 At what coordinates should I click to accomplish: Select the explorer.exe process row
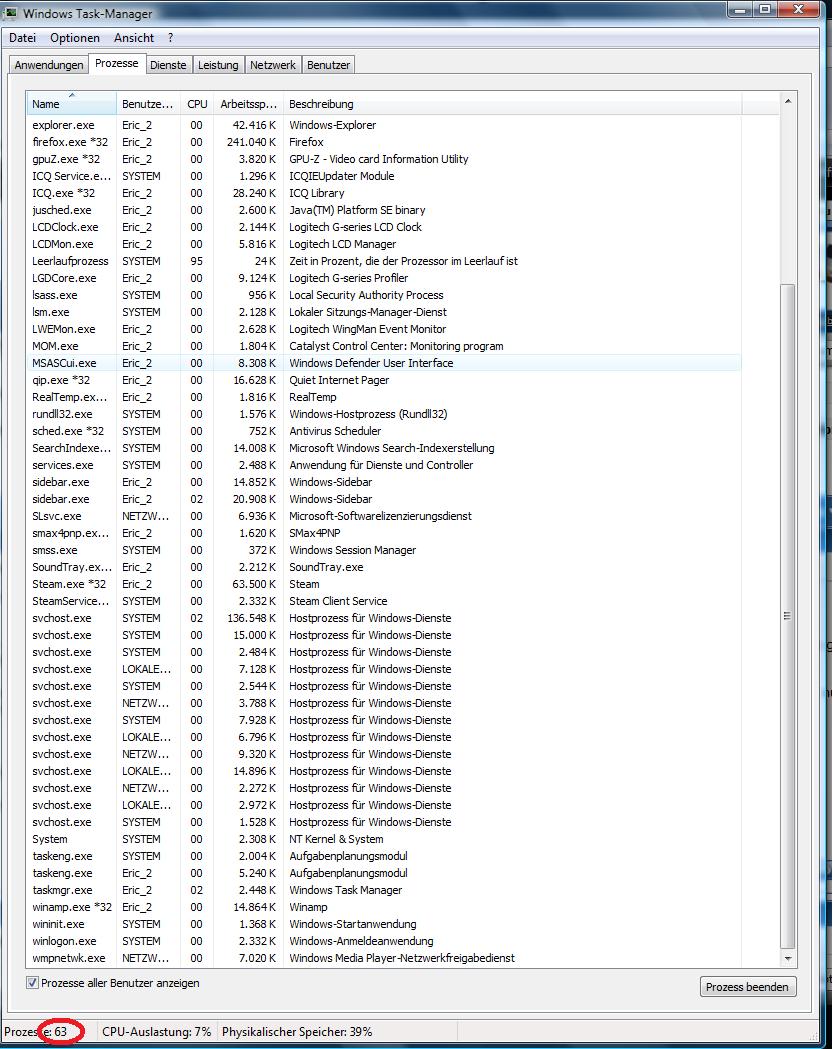click(384, 125)
